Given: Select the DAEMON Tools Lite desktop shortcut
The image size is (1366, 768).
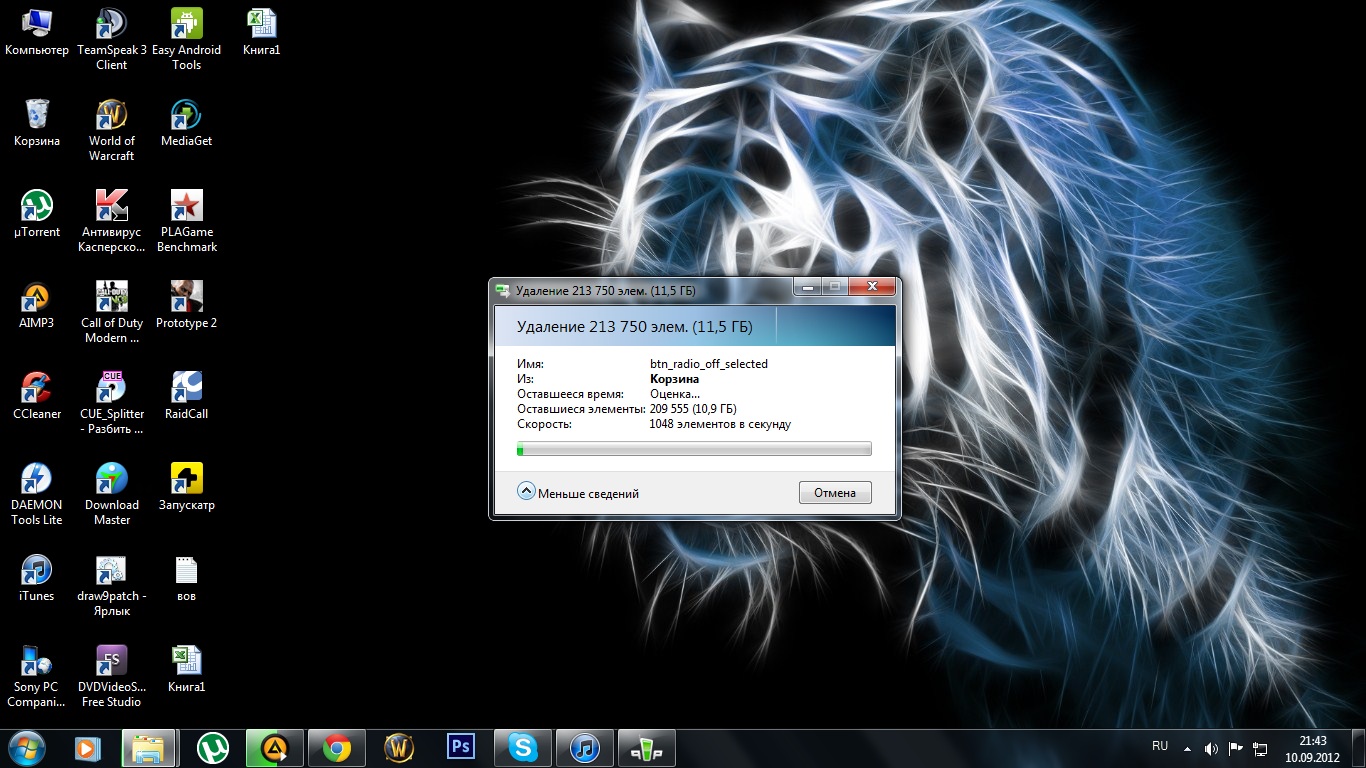Looking at the screenshot, I should click(x=37, y=494).
